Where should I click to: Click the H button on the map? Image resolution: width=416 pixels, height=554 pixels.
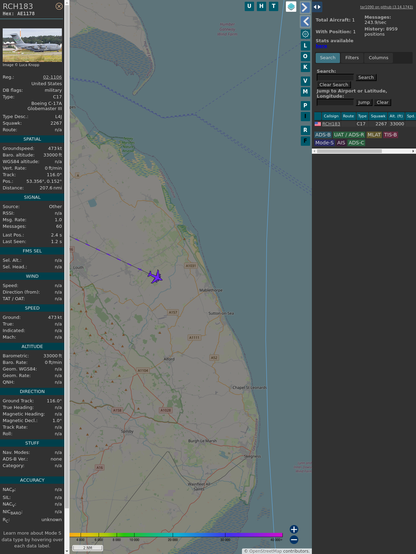click(261, 6)
